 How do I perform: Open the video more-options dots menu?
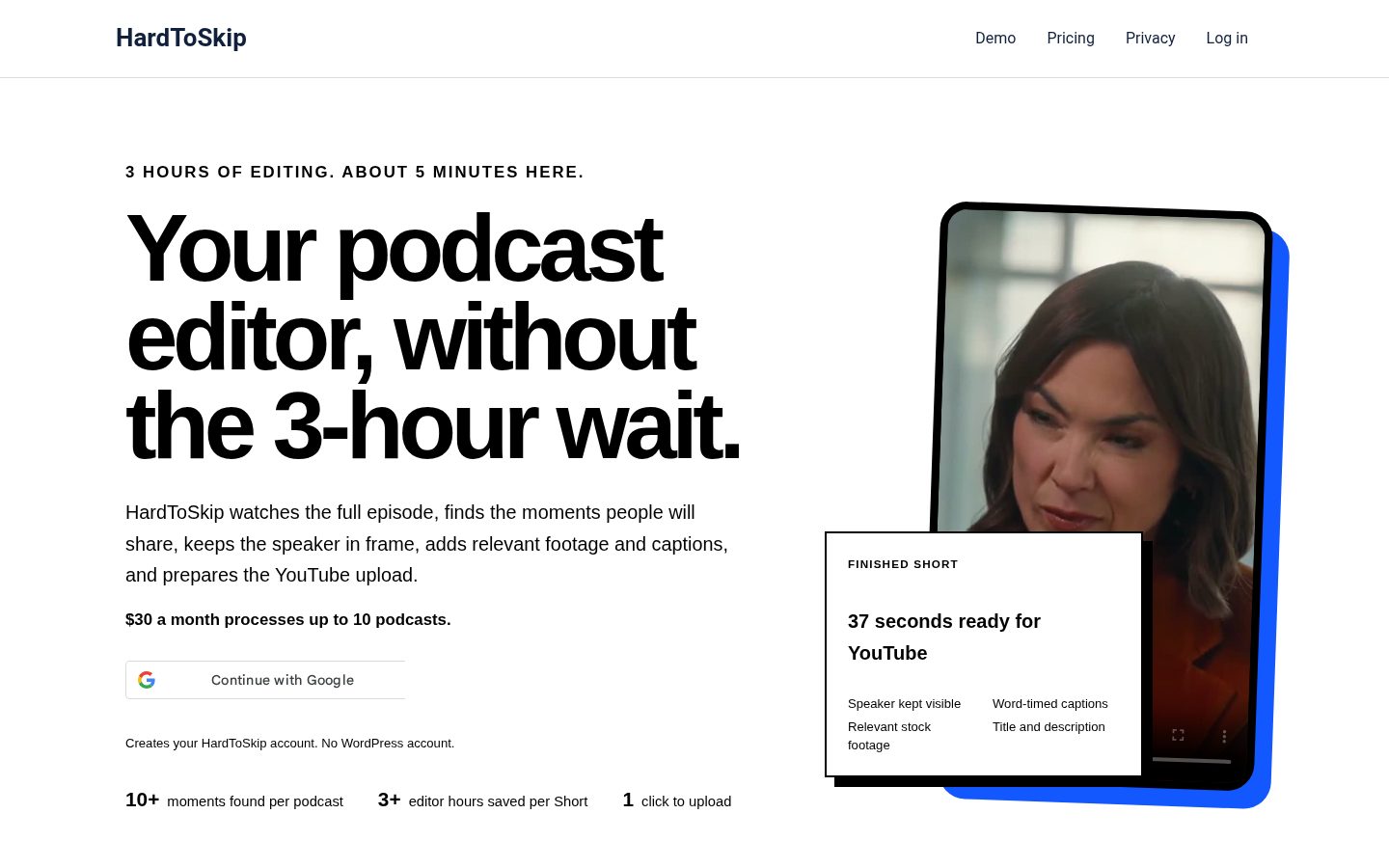tap(1224, 737)
